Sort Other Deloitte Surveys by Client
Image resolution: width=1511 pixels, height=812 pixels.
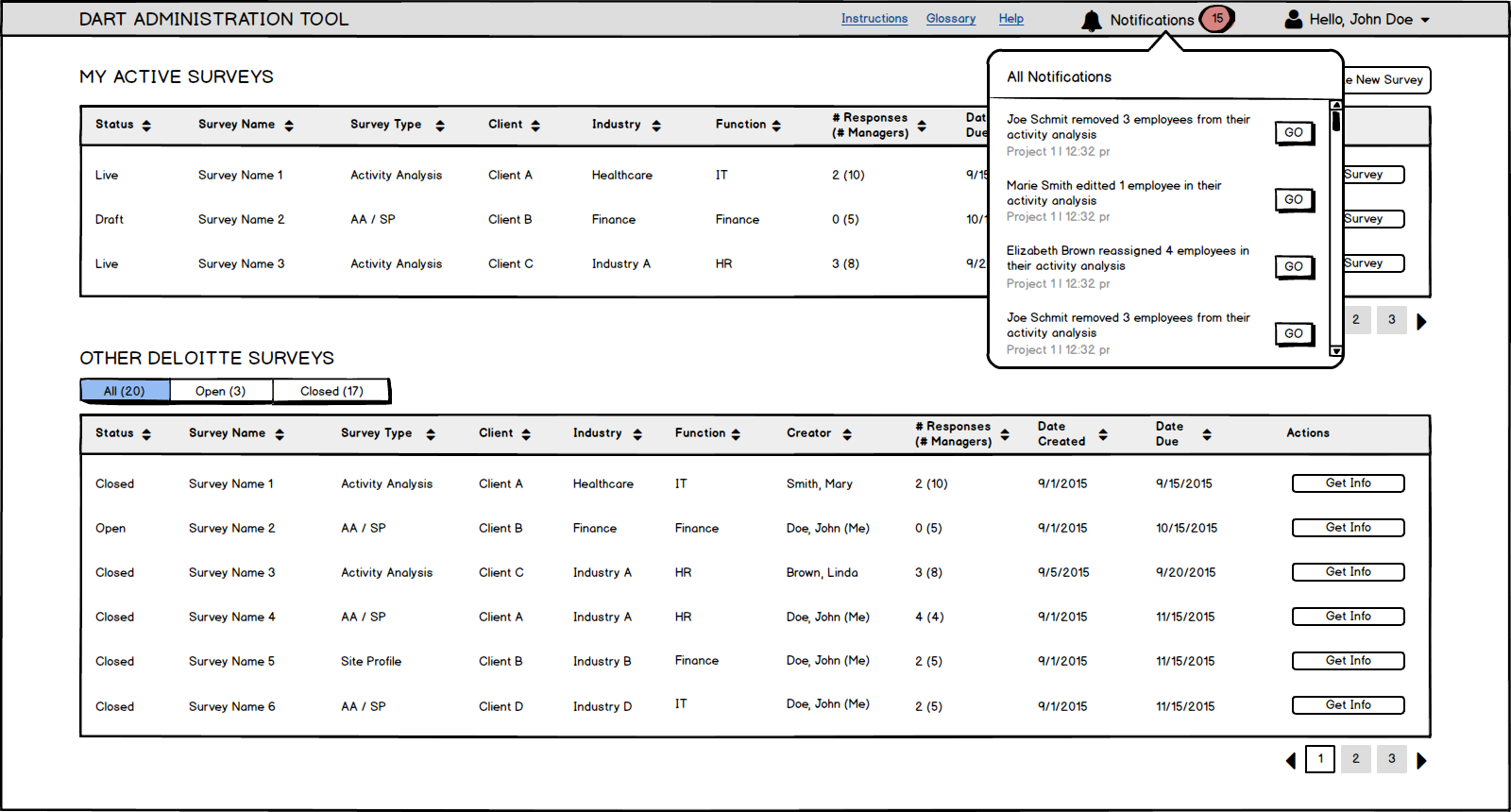pos(526,434)
